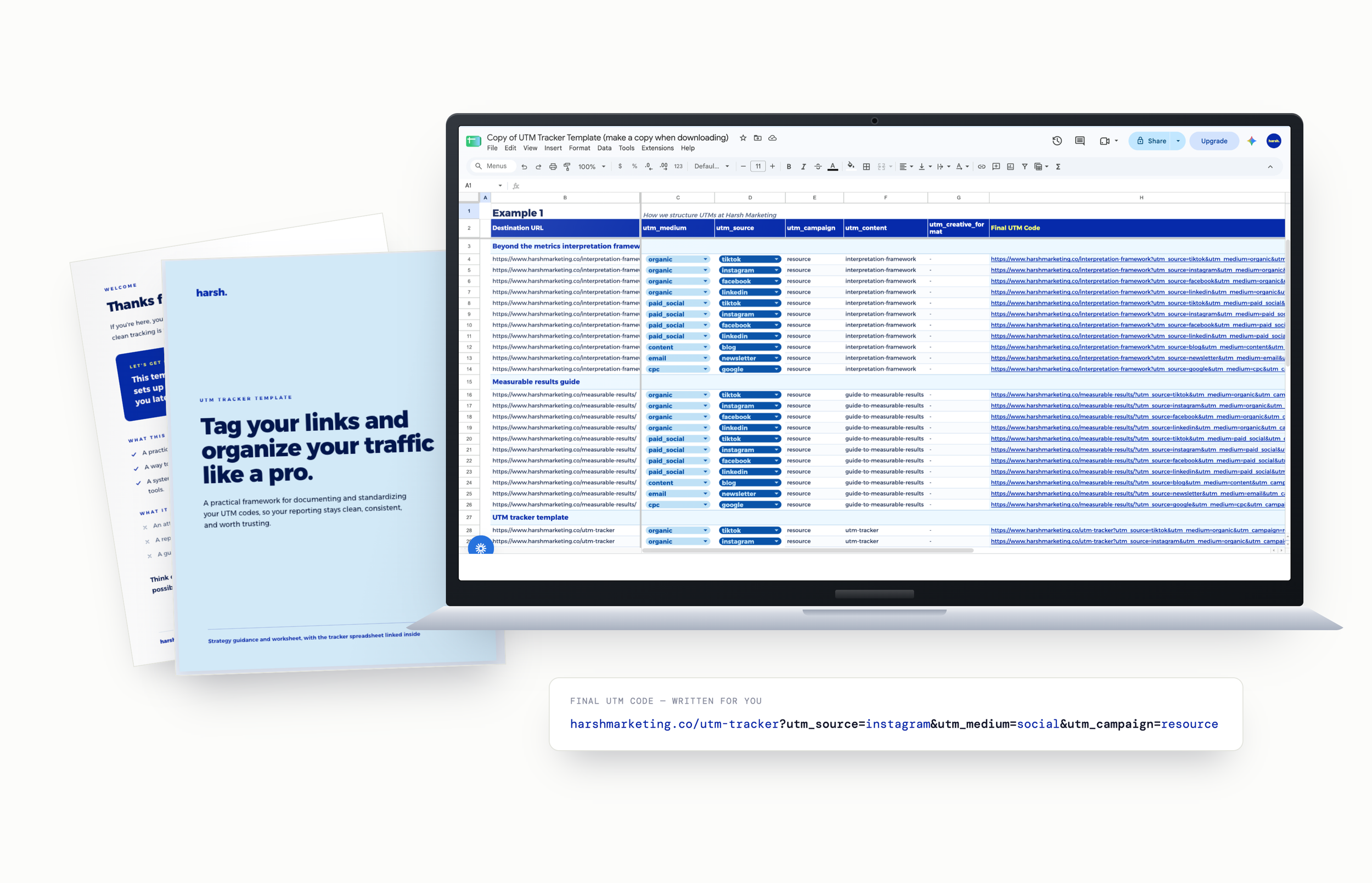Click the Move to folder icon
The image size is (1372, 883).
757,138
